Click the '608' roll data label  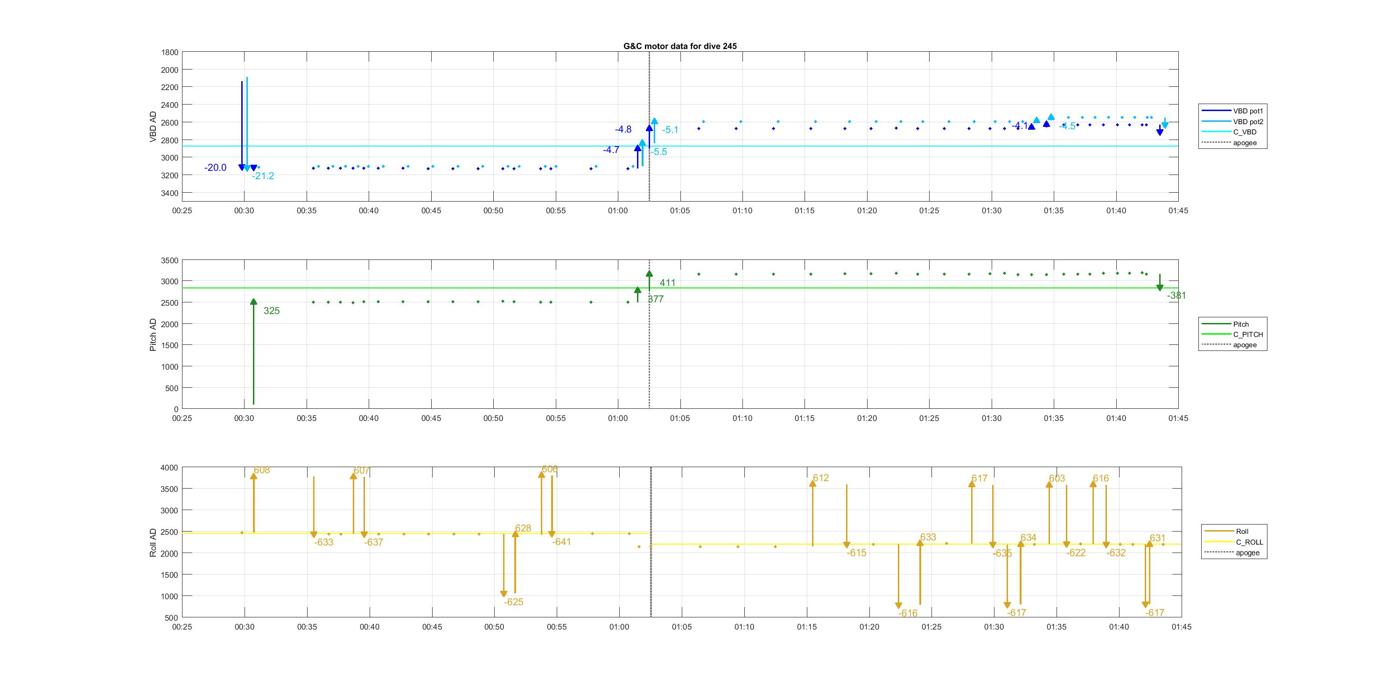tap(262, 470)
